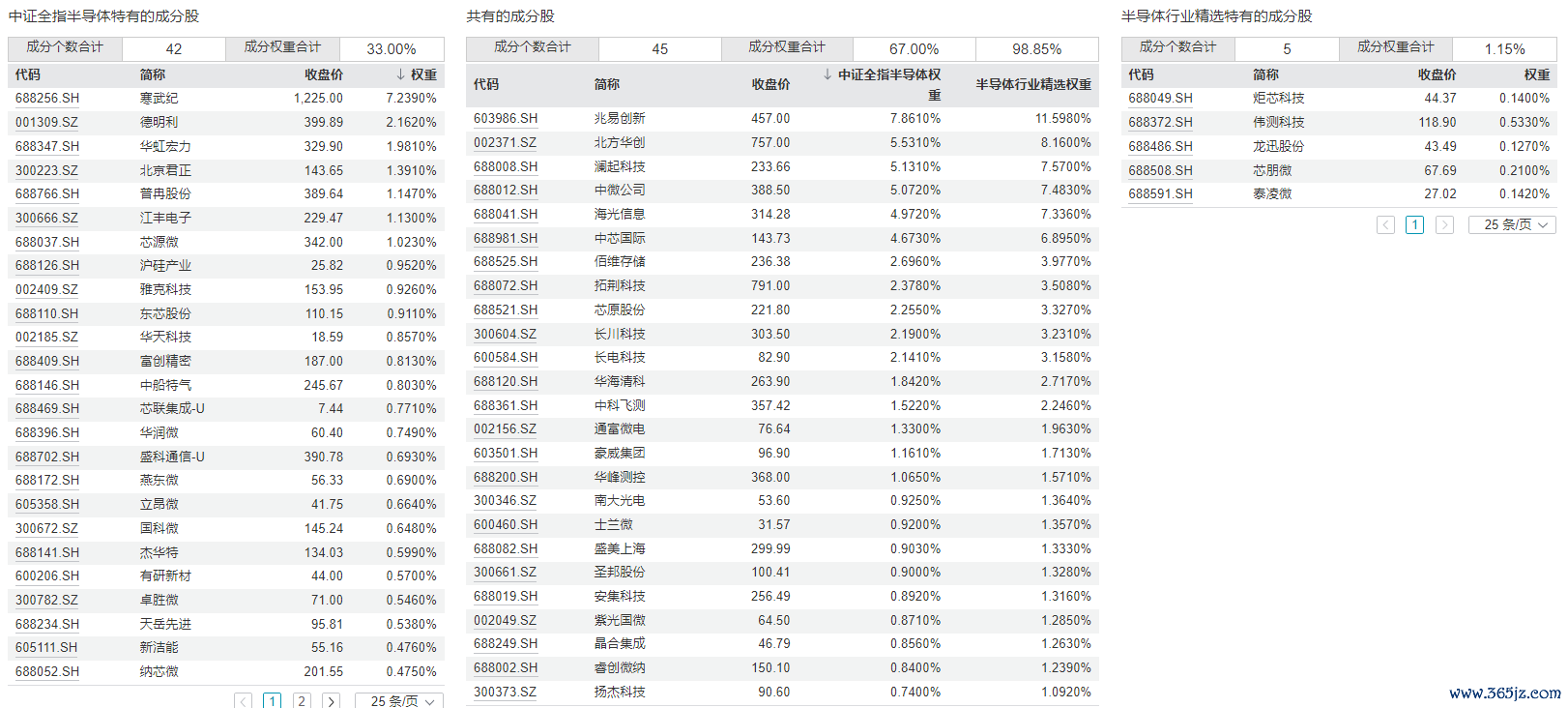Image resolution: width=1568 pixels, height=708 pixels.
Task: Click the 共有的成分股 section title
Action: pyautogui.click(x=510, y=16)
